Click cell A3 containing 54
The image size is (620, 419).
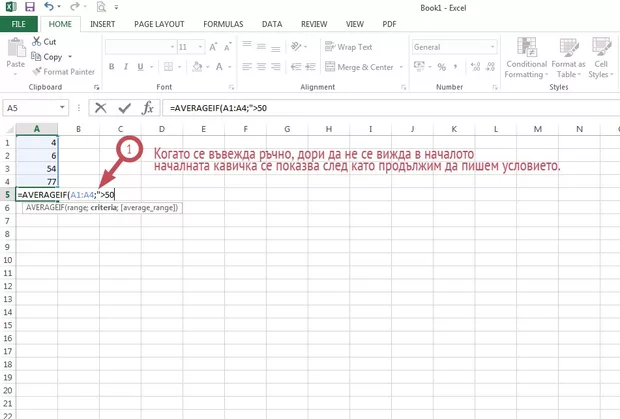pyautogui.click(x=37, y=169)
